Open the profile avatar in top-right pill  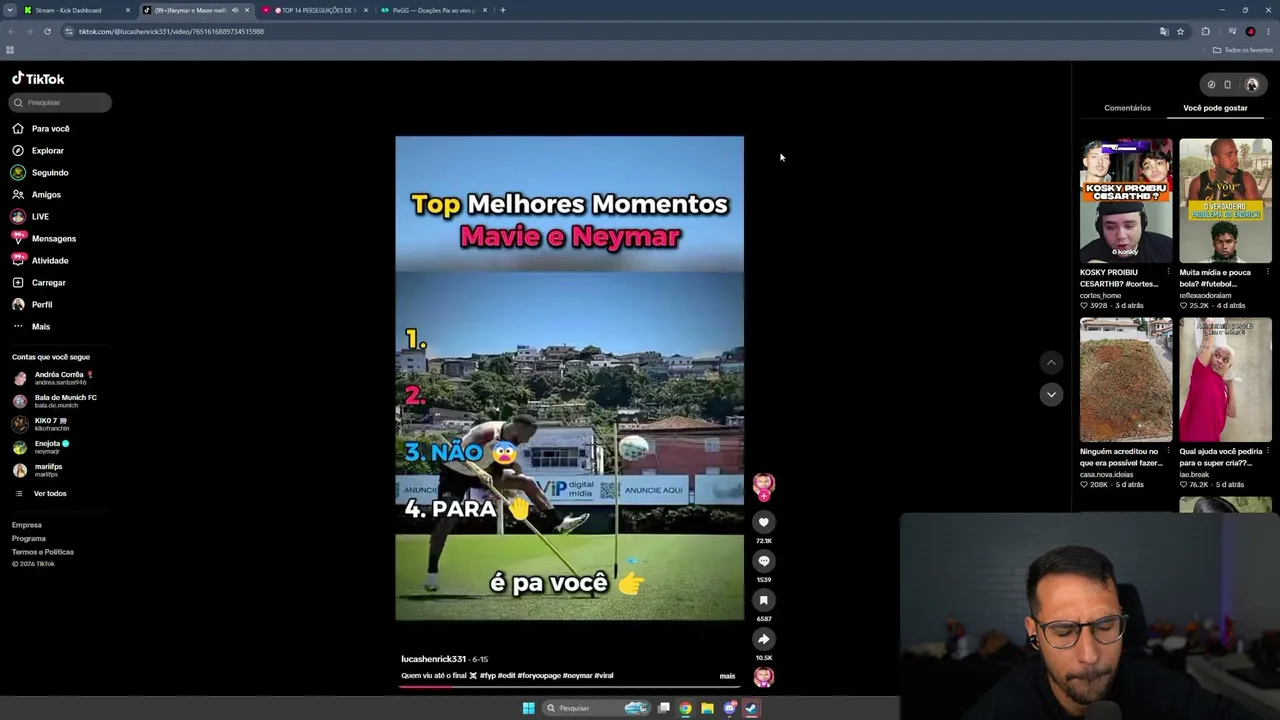[1252, 85]
